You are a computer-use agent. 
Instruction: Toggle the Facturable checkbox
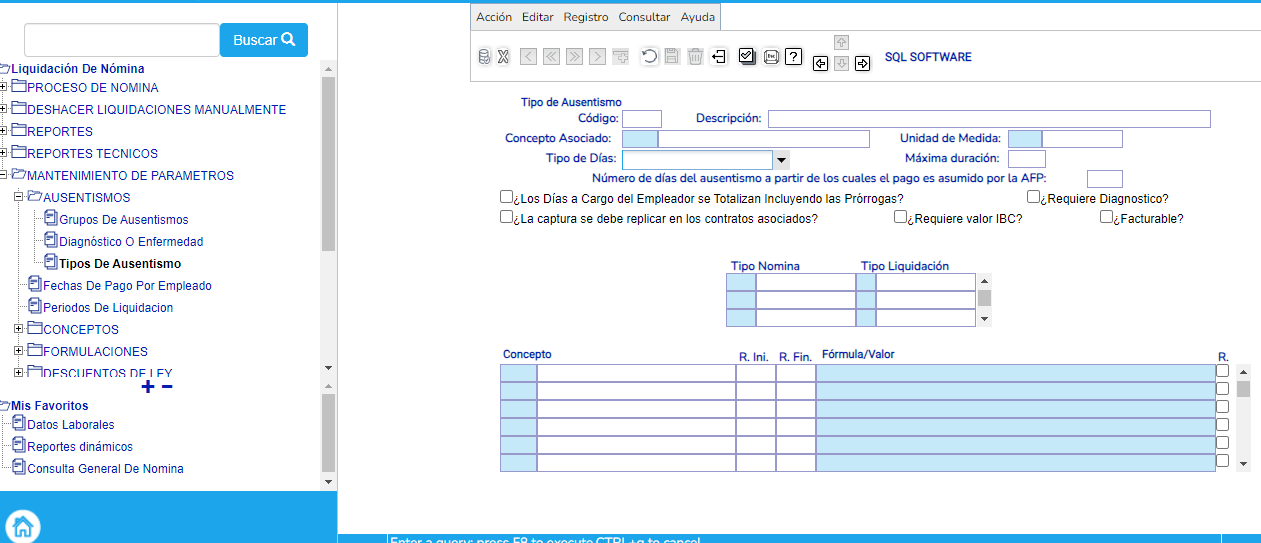[1106, 217]
